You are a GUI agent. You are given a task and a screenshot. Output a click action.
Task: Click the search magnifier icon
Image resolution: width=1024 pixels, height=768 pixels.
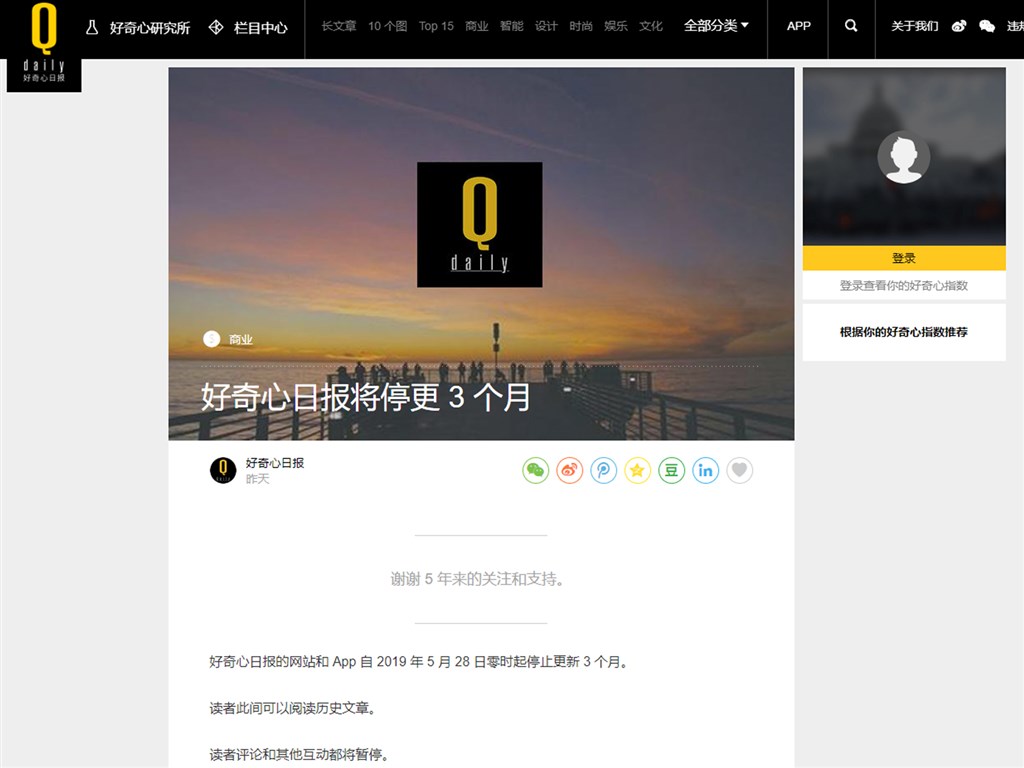(x=851, y=25)
